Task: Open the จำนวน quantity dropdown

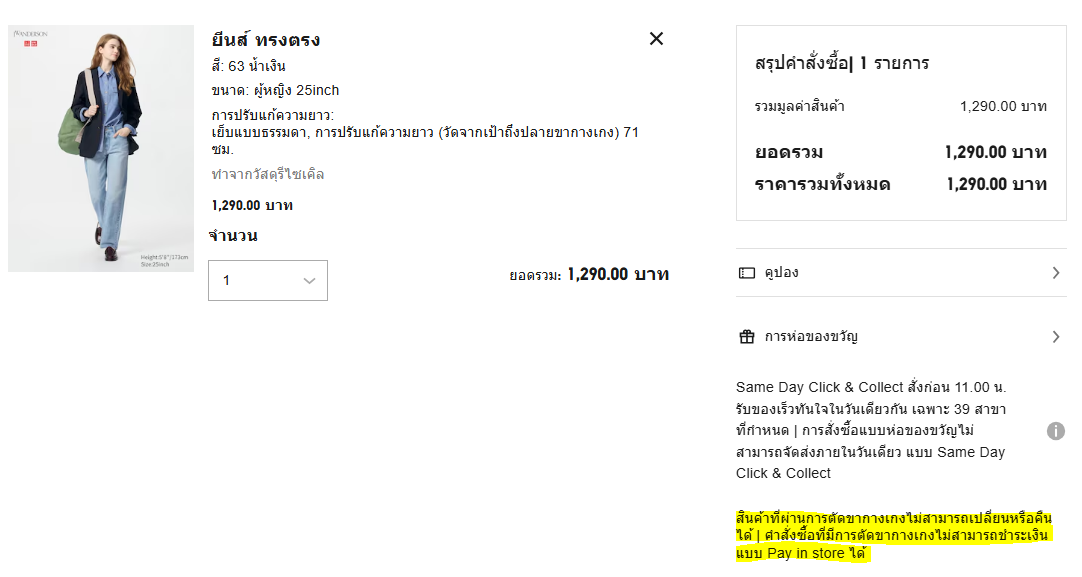Action: click(x=268, y=280)
